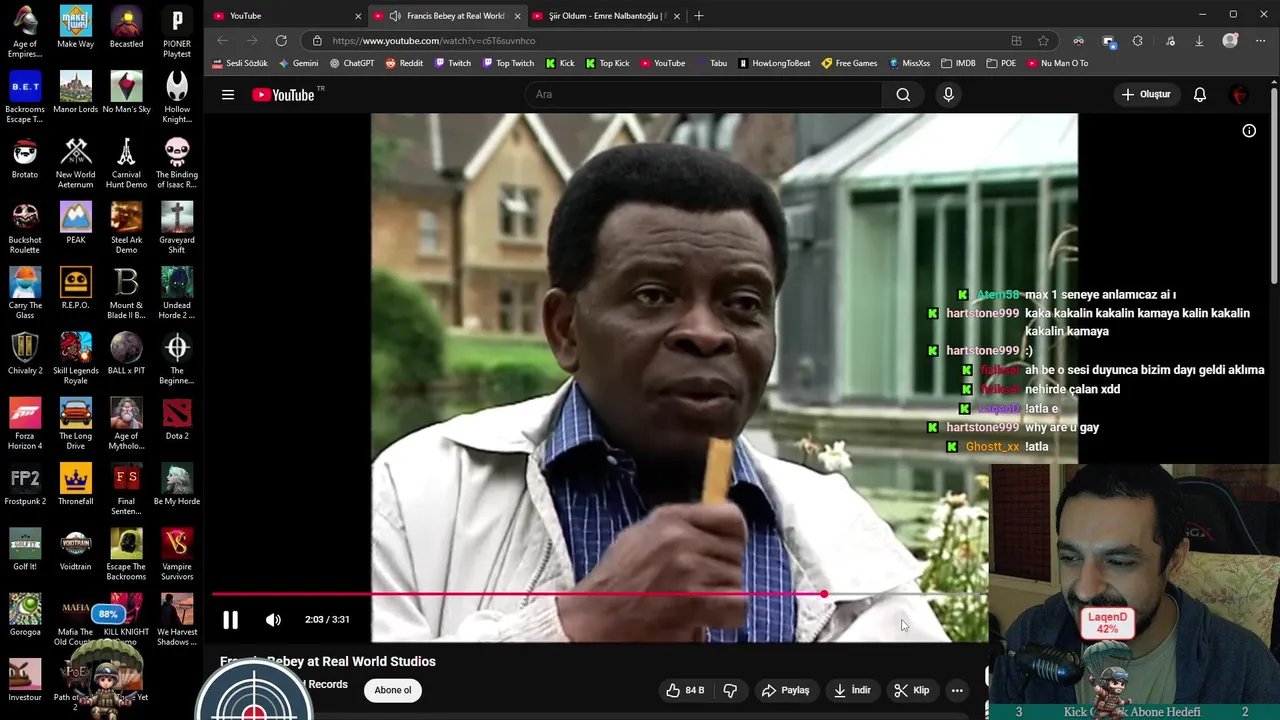The image size is (1280, 720).
Task: Open 'Gemini' bookmark
Action: pyautogui.click(x=299, y=63)
